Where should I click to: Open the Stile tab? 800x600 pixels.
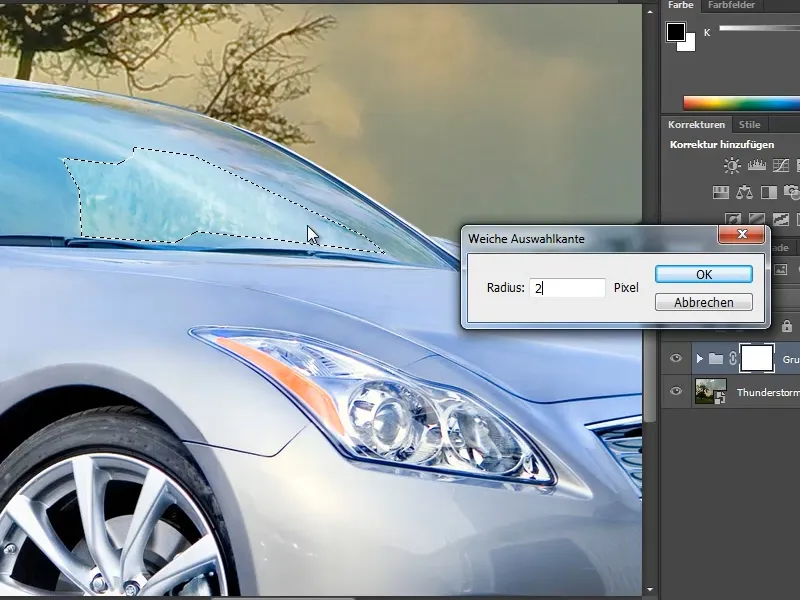(x=749, y=124)
